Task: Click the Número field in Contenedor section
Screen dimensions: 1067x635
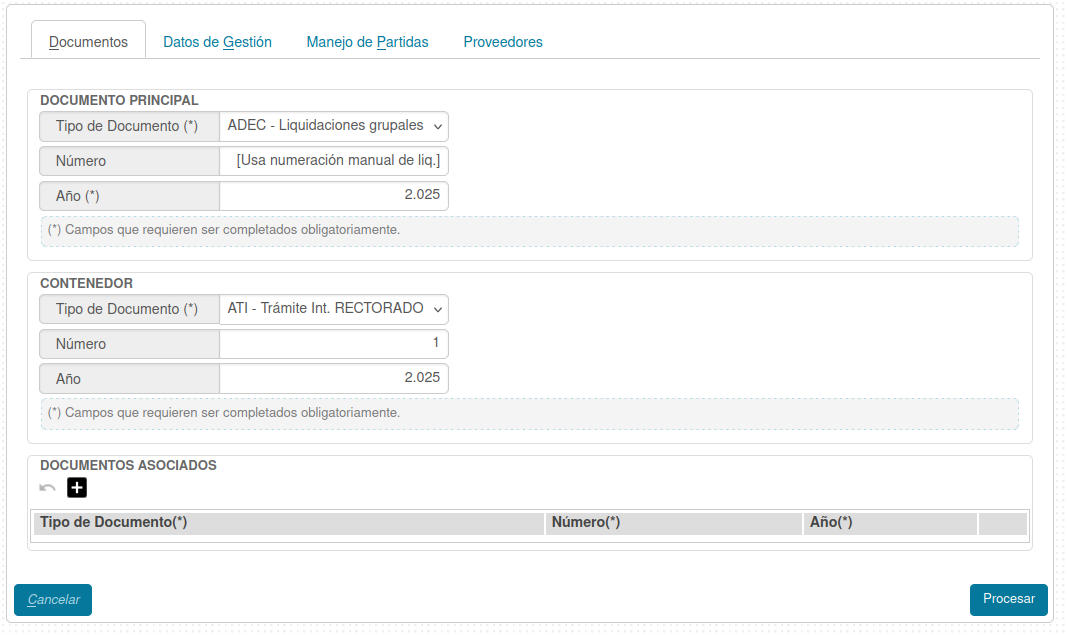Action: pos(334,344)
